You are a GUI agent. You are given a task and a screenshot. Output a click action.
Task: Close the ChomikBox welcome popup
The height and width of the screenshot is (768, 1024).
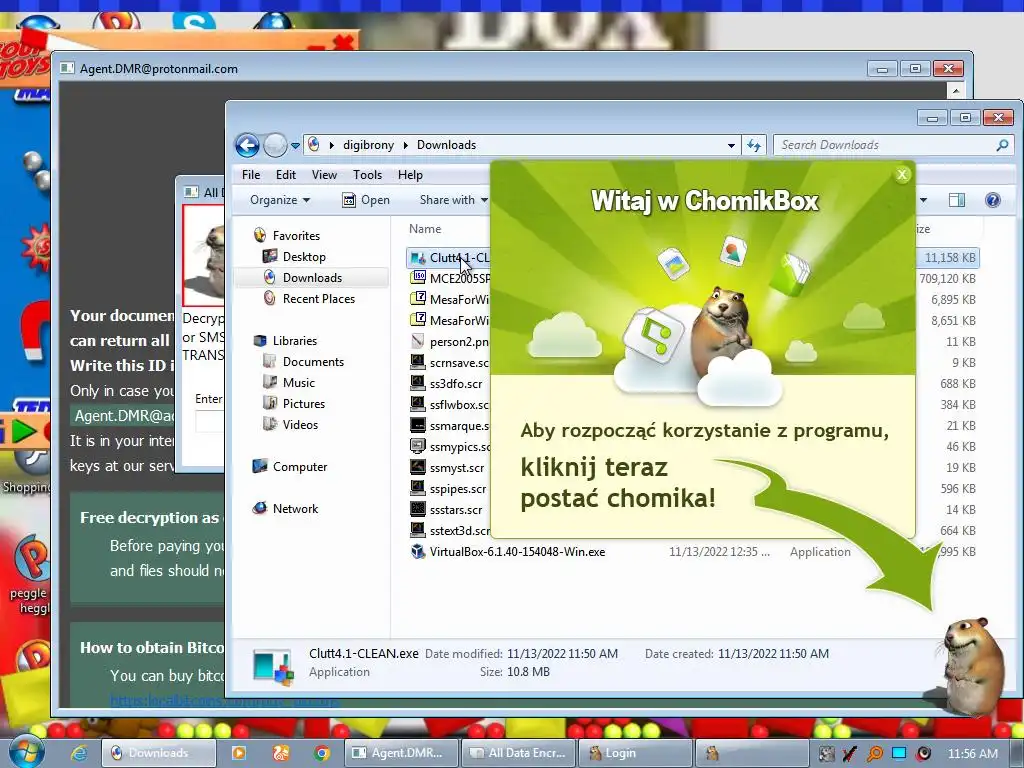tap(902, 174)
